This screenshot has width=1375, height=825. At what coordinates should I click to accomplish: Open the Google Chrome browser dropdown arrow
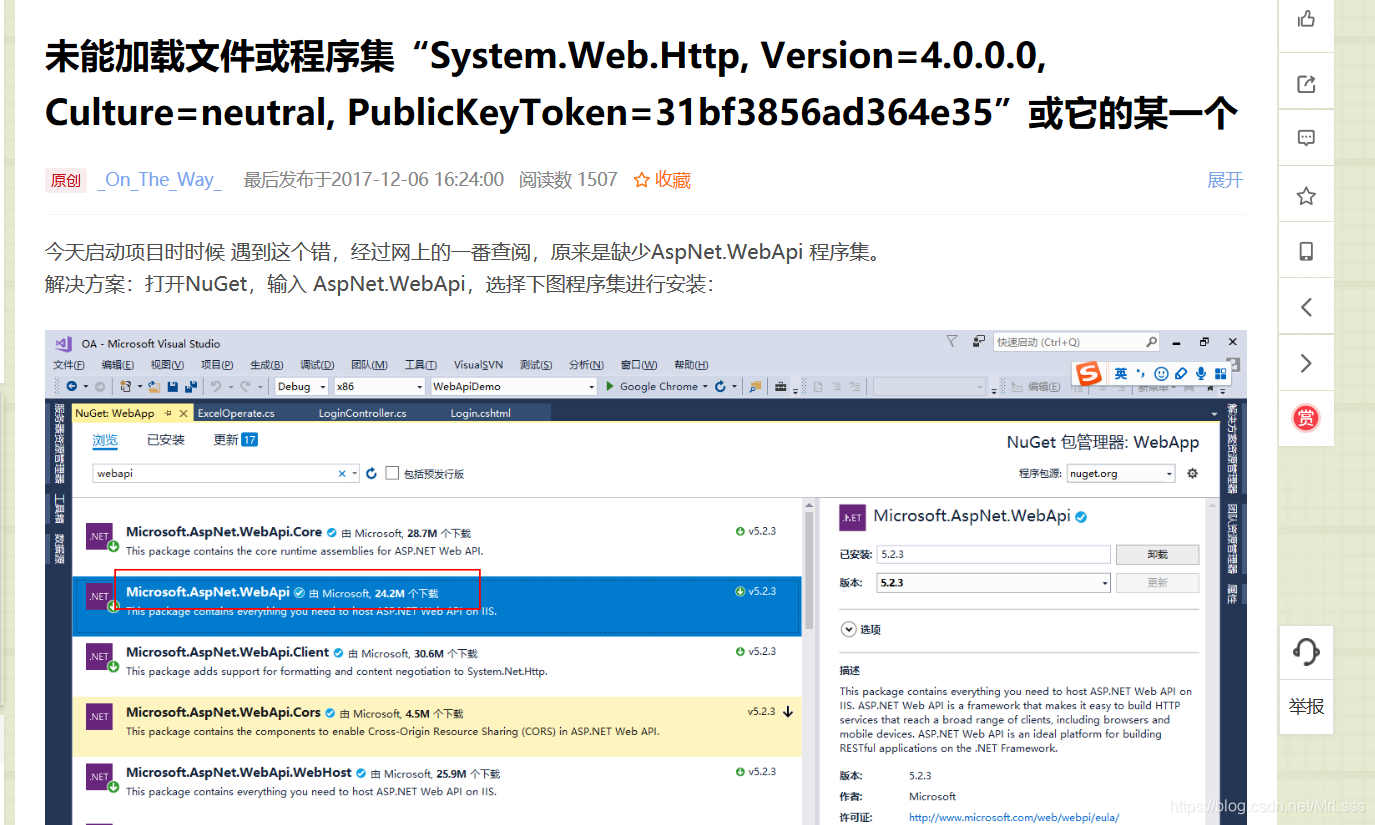[x=705, y=386]
